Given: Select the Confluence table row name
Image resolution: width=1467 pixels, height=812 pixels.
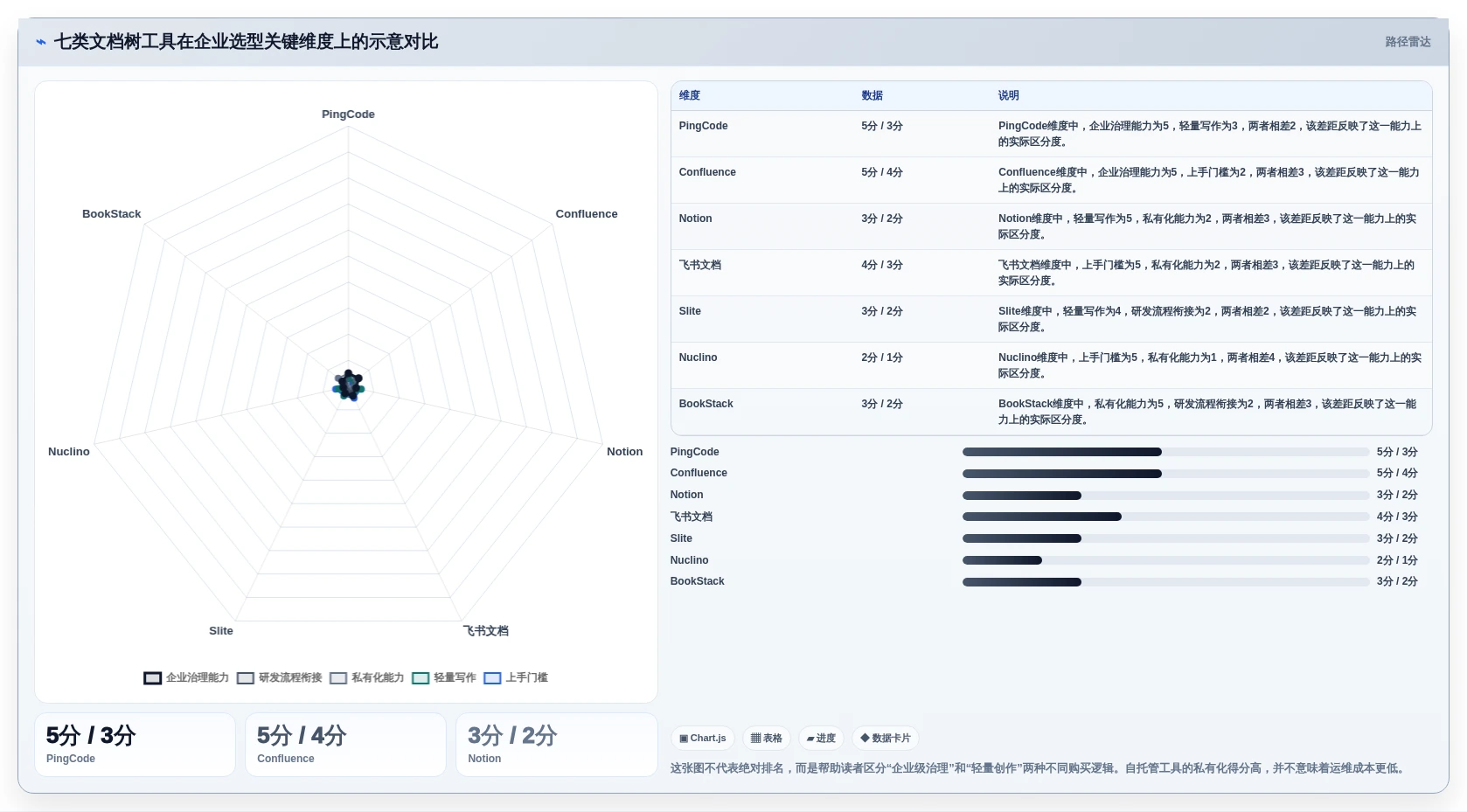Looking at the screenshot, I should pos(707,172).
